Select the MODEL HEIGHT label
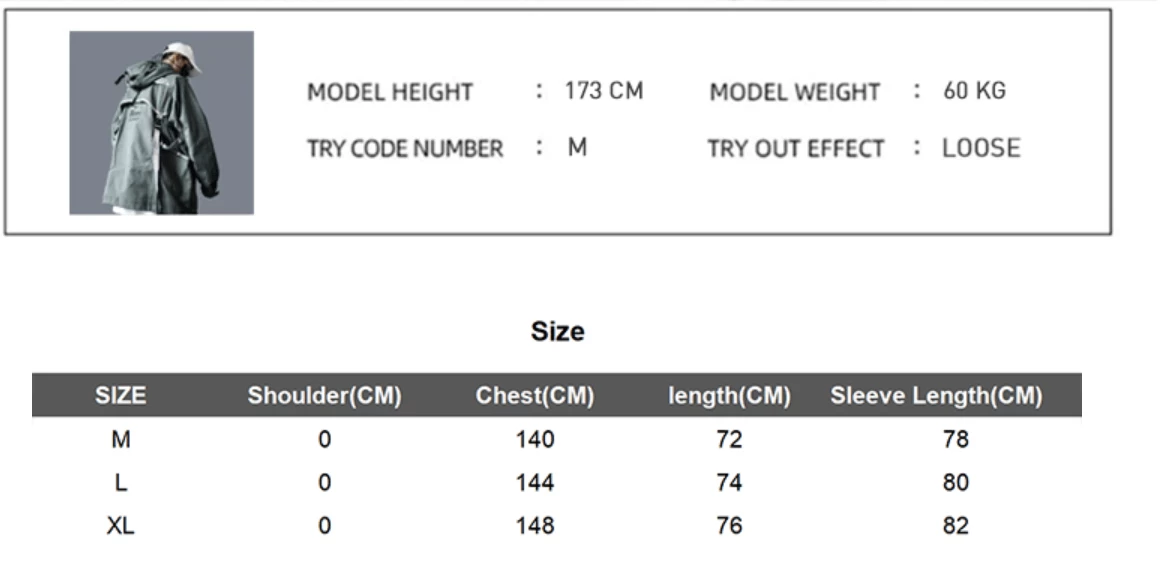 (389, 93)
